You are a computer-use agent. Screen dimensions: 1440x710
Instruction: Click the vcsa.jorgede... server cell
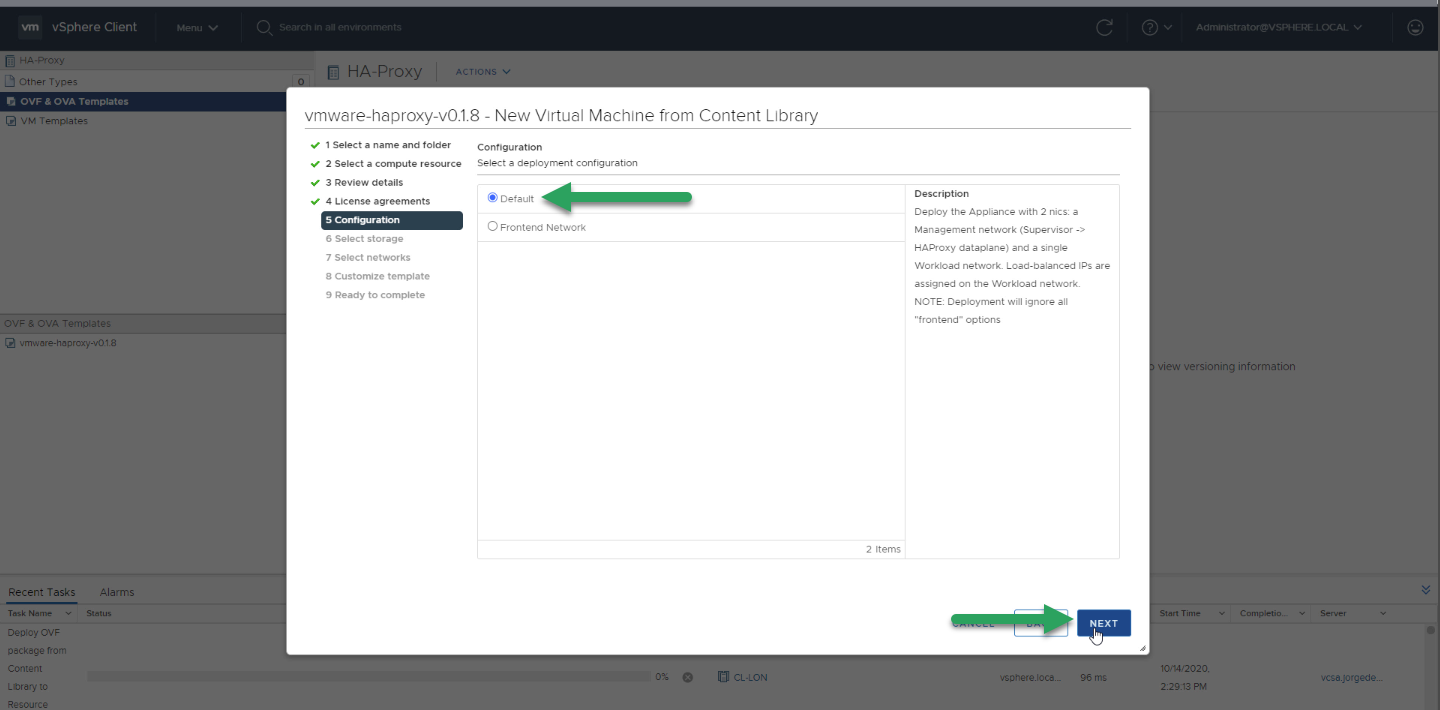coord(1350,677)
